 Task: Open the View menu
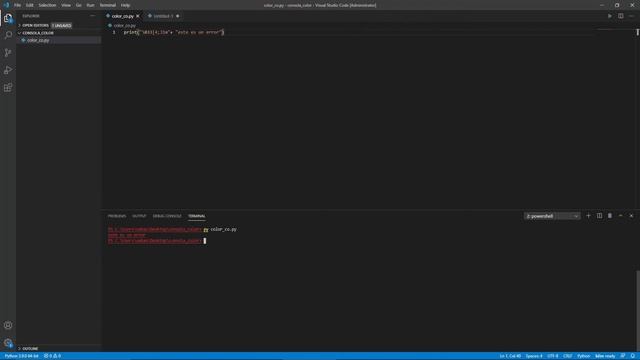tap(66, 5)
